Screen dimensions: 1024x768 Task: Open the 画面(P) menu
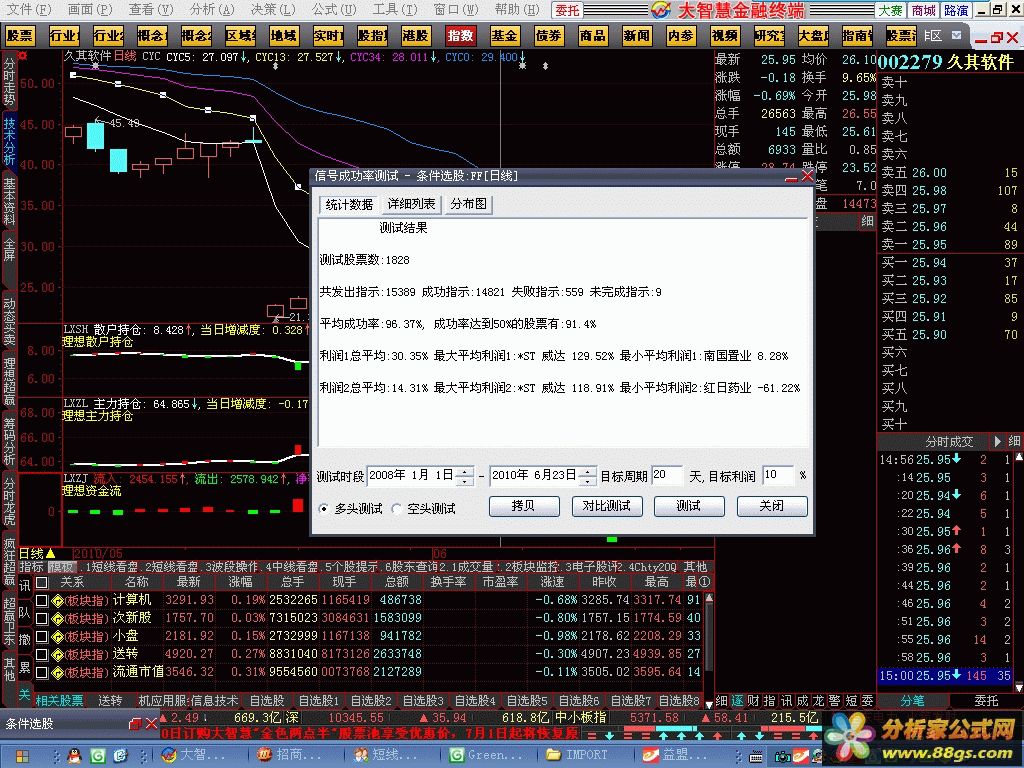(x=90, y=9)
